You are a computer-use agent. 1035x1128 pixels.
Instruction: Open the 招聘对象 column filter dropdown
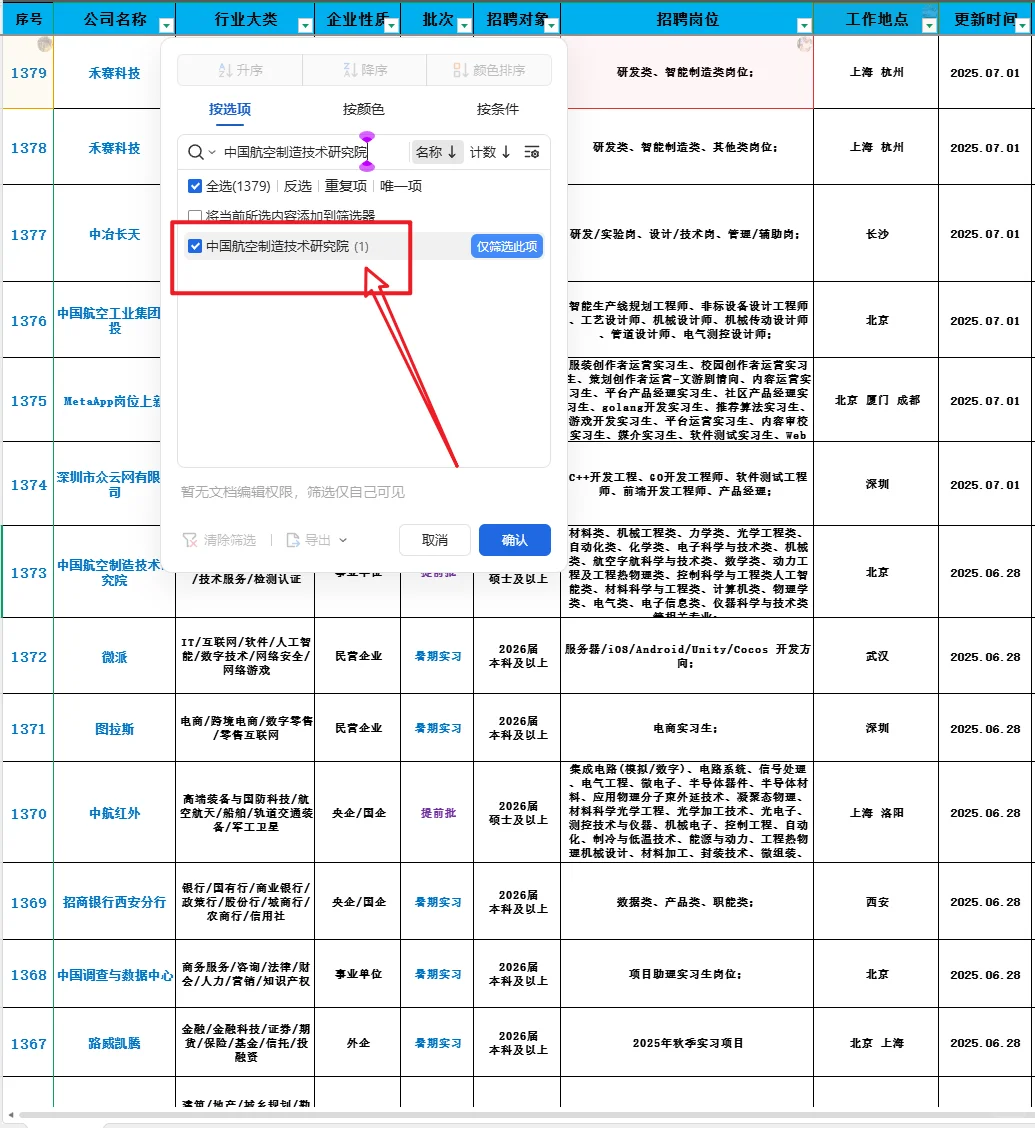pyautogui.click(x=551, y=26)
